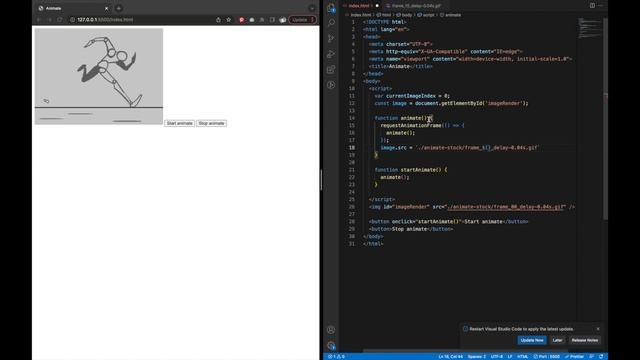Click the Prettier status bar item

point(575,356)
